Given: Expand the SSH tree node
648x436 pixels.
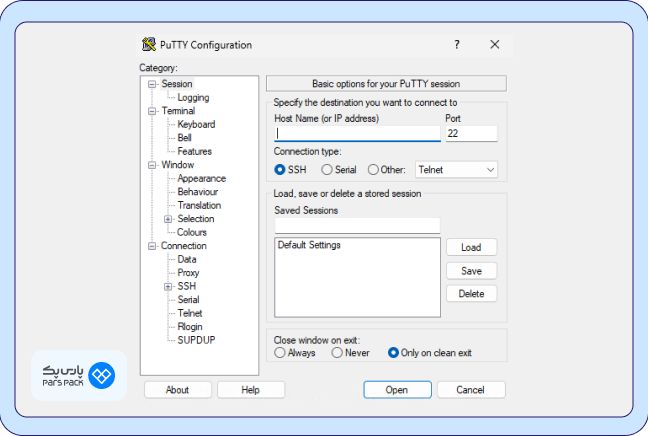Looking at the screenshot, I should (x=168, y=287).
